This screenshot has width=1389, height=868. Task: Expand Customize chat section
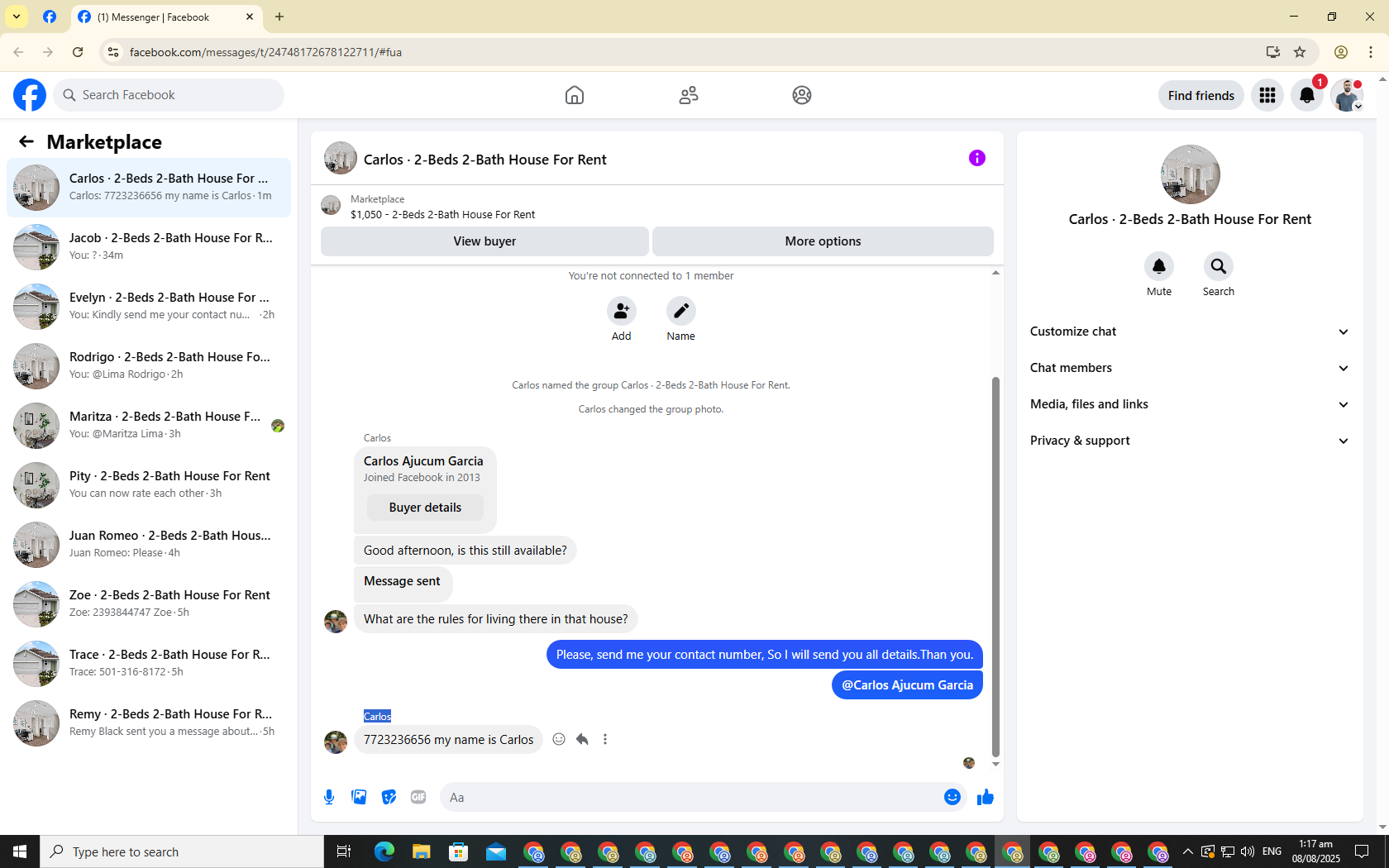pos(1190,331)
